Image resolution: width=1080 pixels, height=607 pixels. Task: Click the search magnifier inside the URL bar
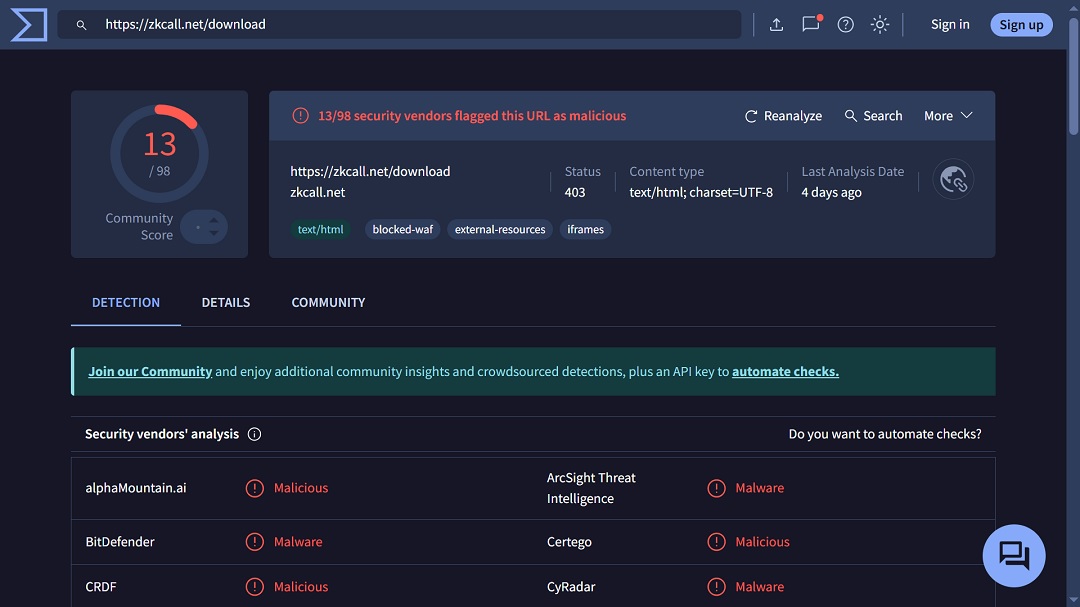(81, 24)
